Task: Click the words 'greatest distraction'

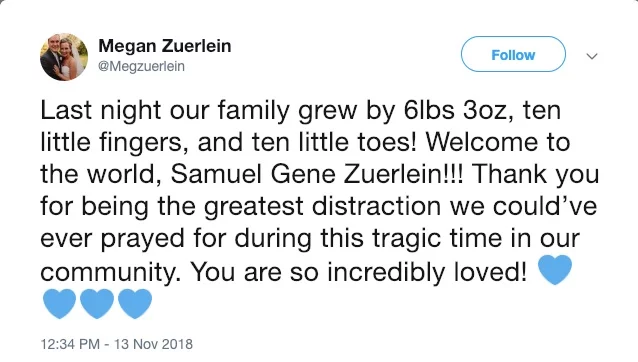Action: (x=322, y=207)
